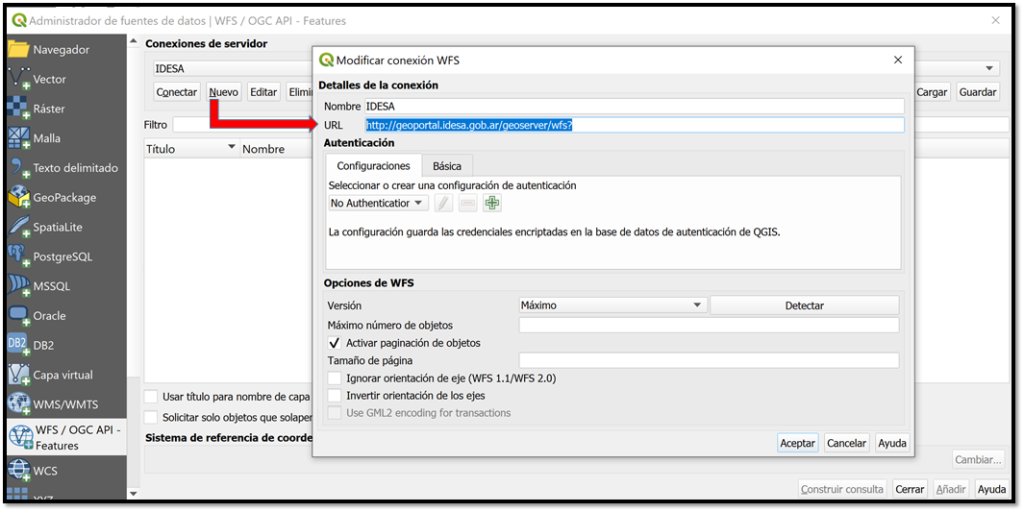The image size is (1024, 512).
Task: Close the Modificar conexión WFS dialog
Action: (x=898, y=60)
